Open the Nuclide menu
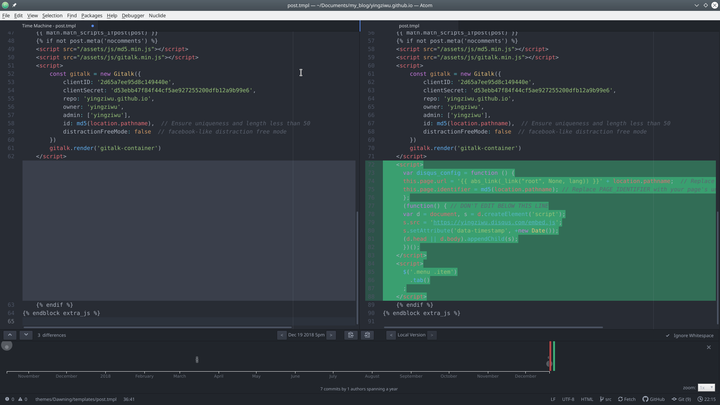This screenshot has width=720, height=405. (157, 16)
